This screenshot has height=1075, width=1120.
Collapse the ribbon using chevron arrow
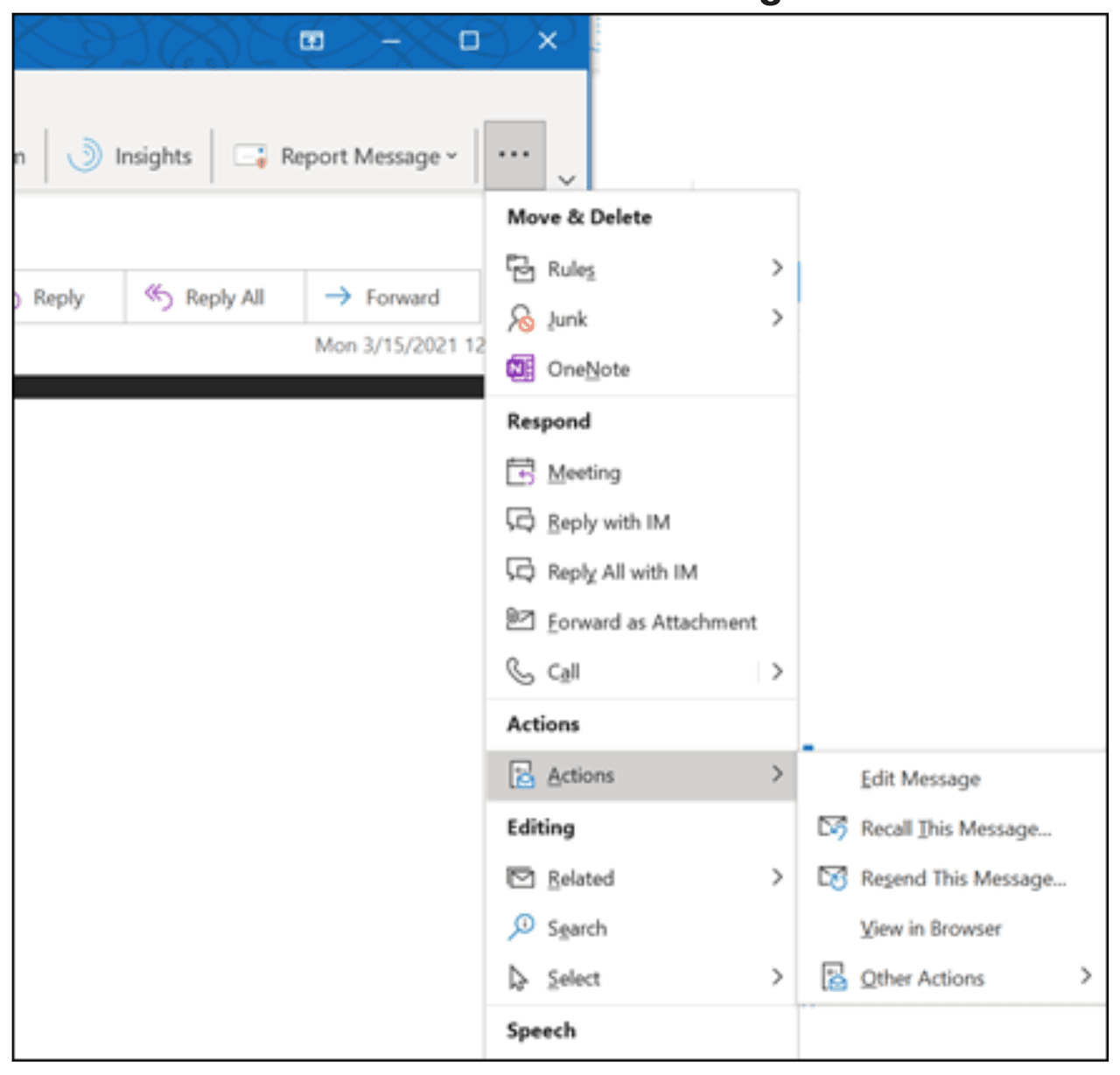[x=567, y=180]
